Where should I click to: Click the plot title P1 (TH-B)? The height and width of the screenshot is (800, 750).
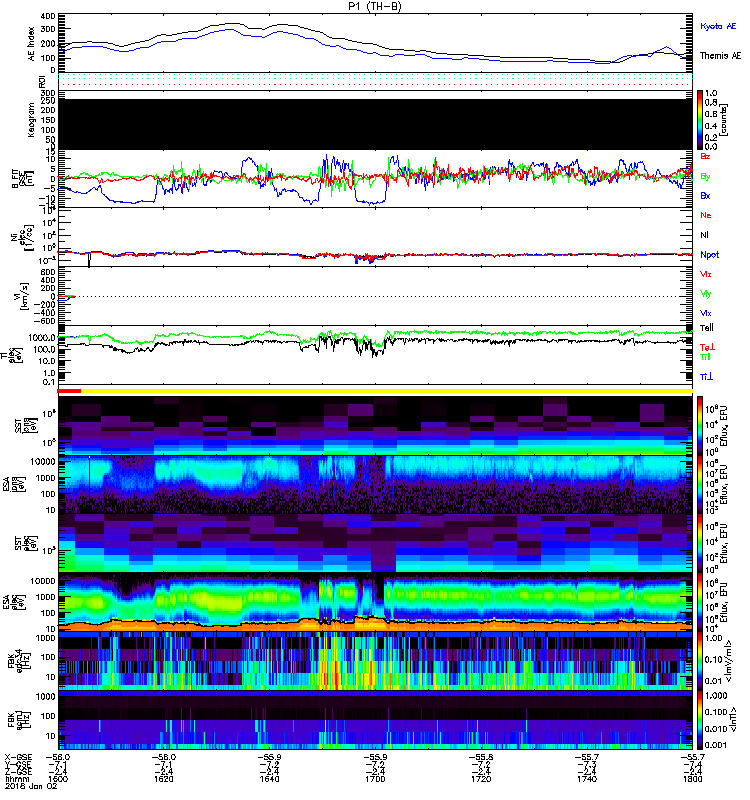coord(375,6)
